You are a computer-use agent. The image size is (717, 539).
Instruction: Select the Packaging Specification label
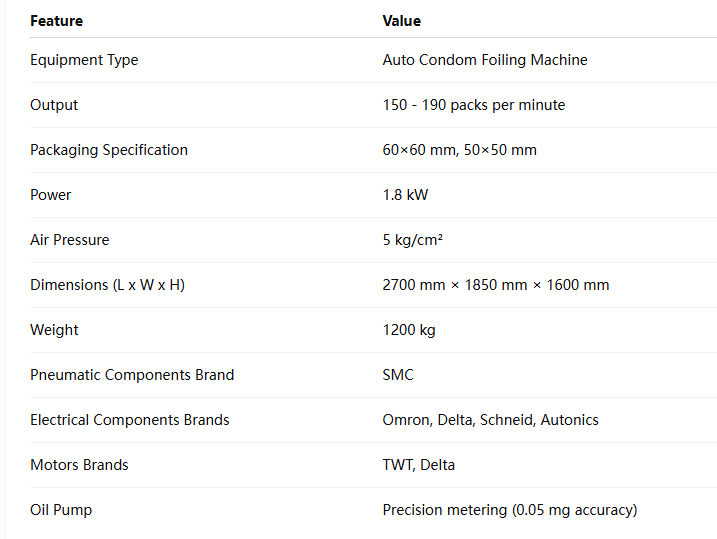[x=109, y=150]
